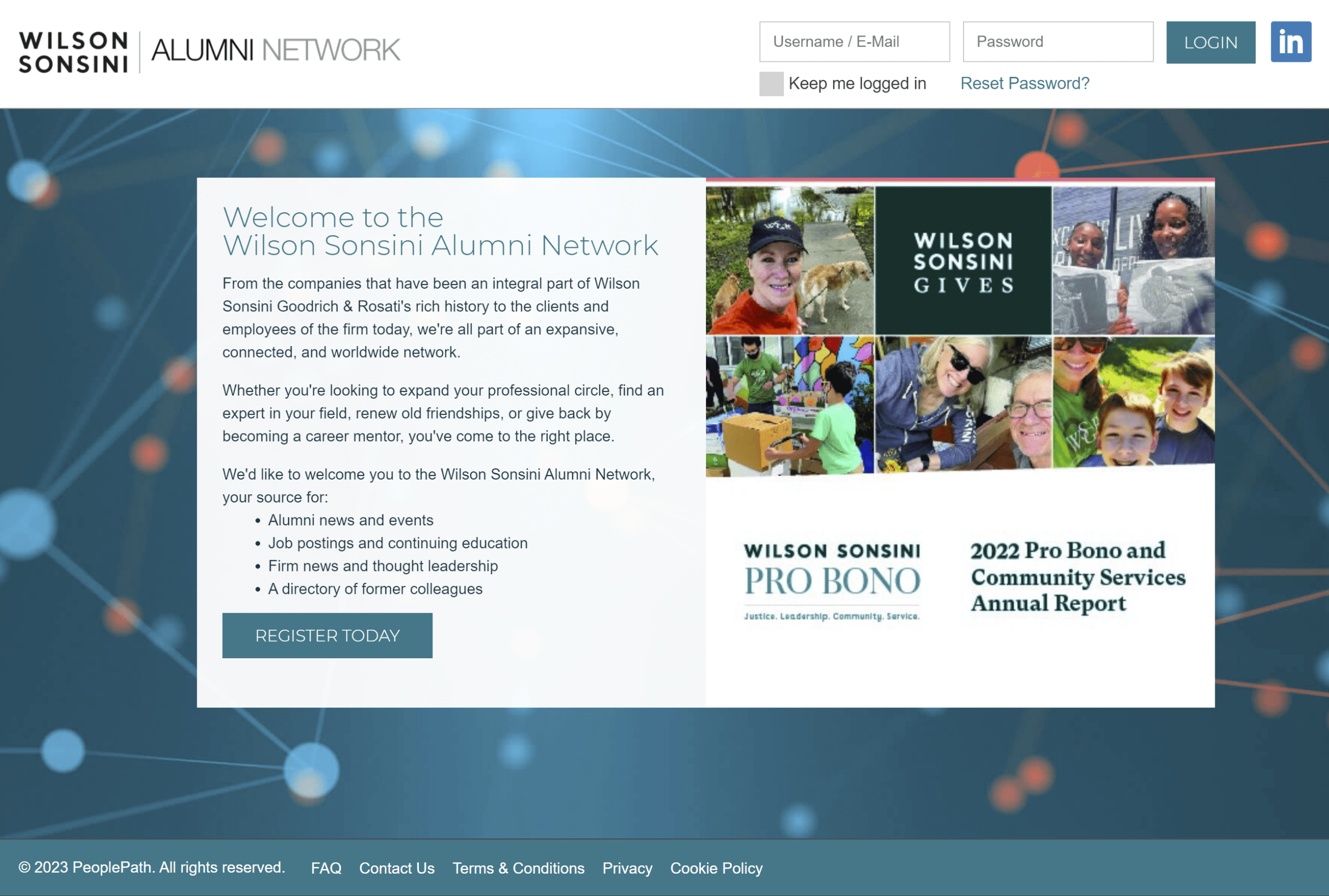
Task: Click the Username / E-Mail input field
Action: (853, 41)
